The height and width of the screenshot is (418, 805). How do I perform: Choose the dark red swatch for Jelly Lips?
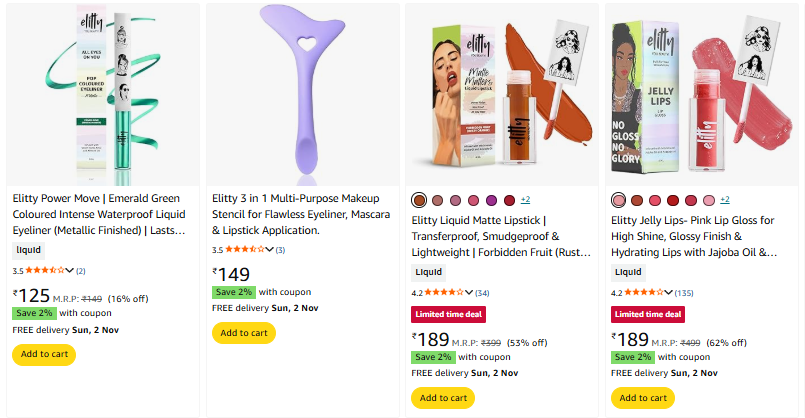(673, 200)
